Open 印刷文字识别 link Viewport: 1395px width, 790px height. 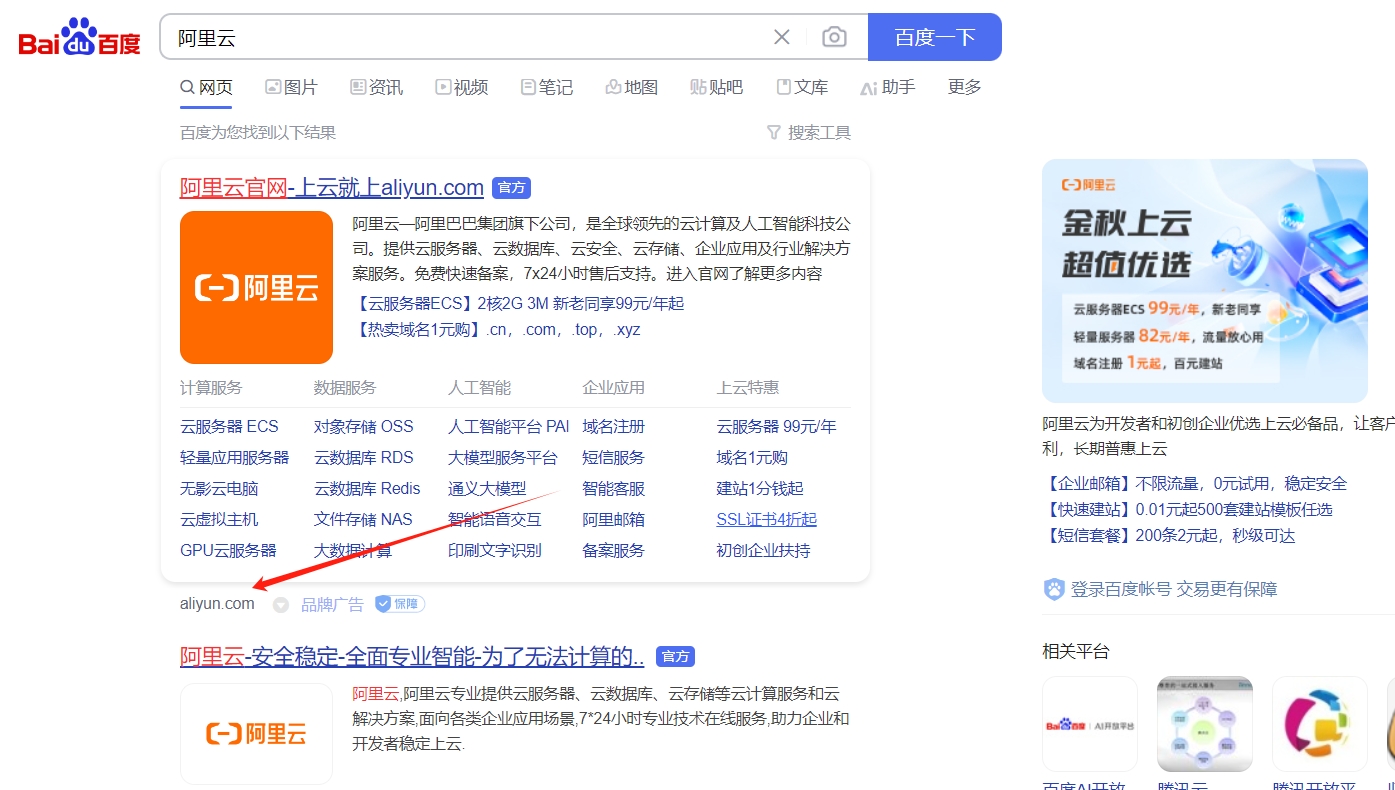point(494,550)
